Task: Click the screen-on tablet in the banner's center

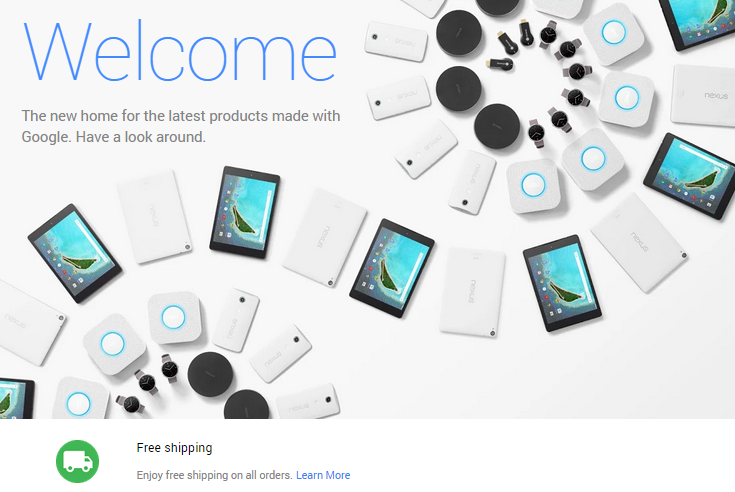Action: click(392, 268)
